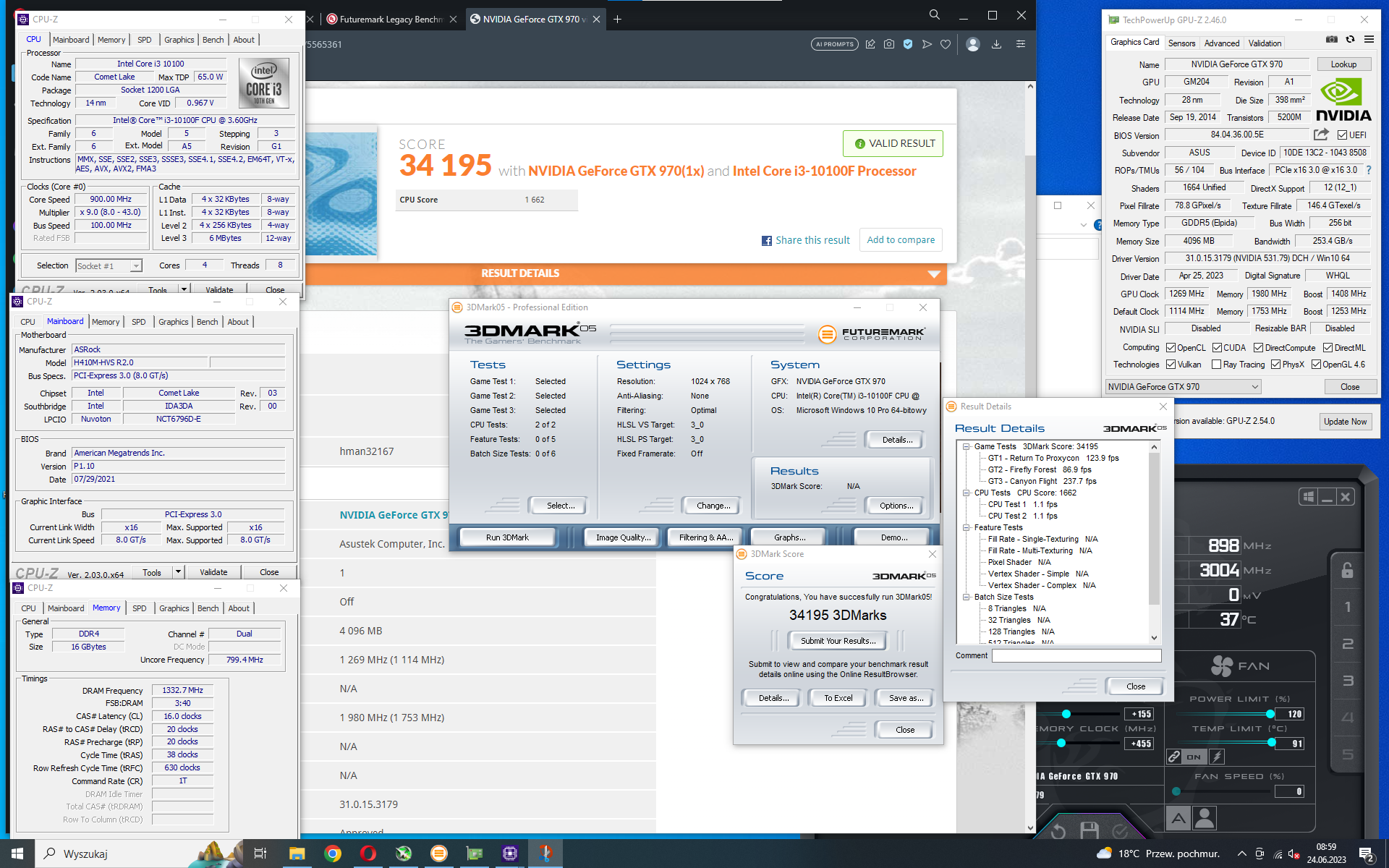1389x868 pixels.
Task: Click the blue shield privacy icon in browser
Action: pos(908,44)
